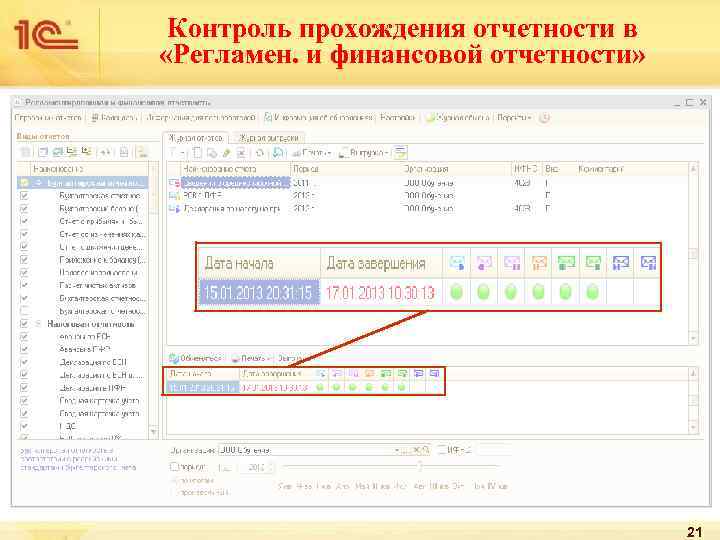Screen dimensions: 720x540
Task: Click the year stepper next to 2012
Action: [271, 467]
